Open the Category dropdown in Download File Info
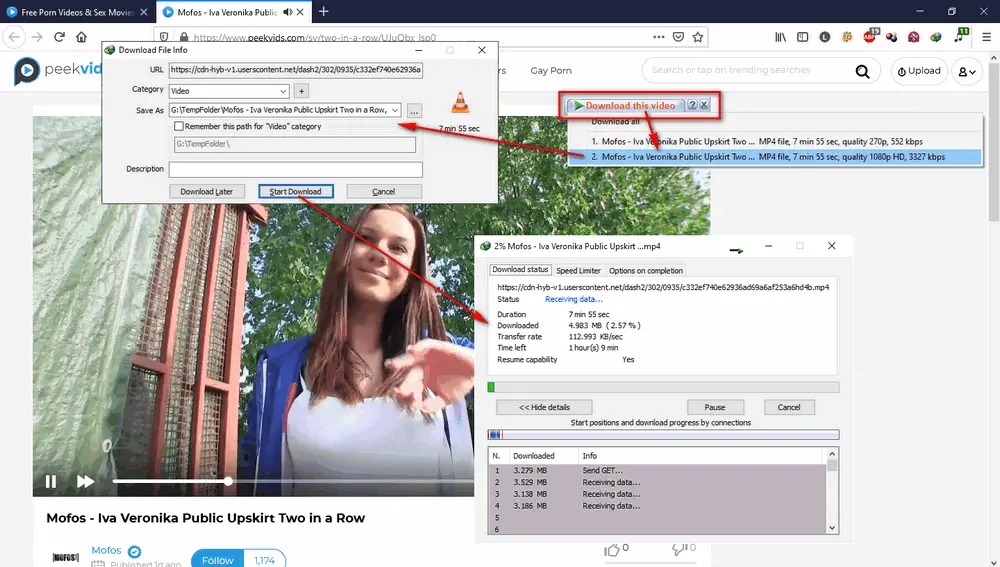 (x=229, y=91)
